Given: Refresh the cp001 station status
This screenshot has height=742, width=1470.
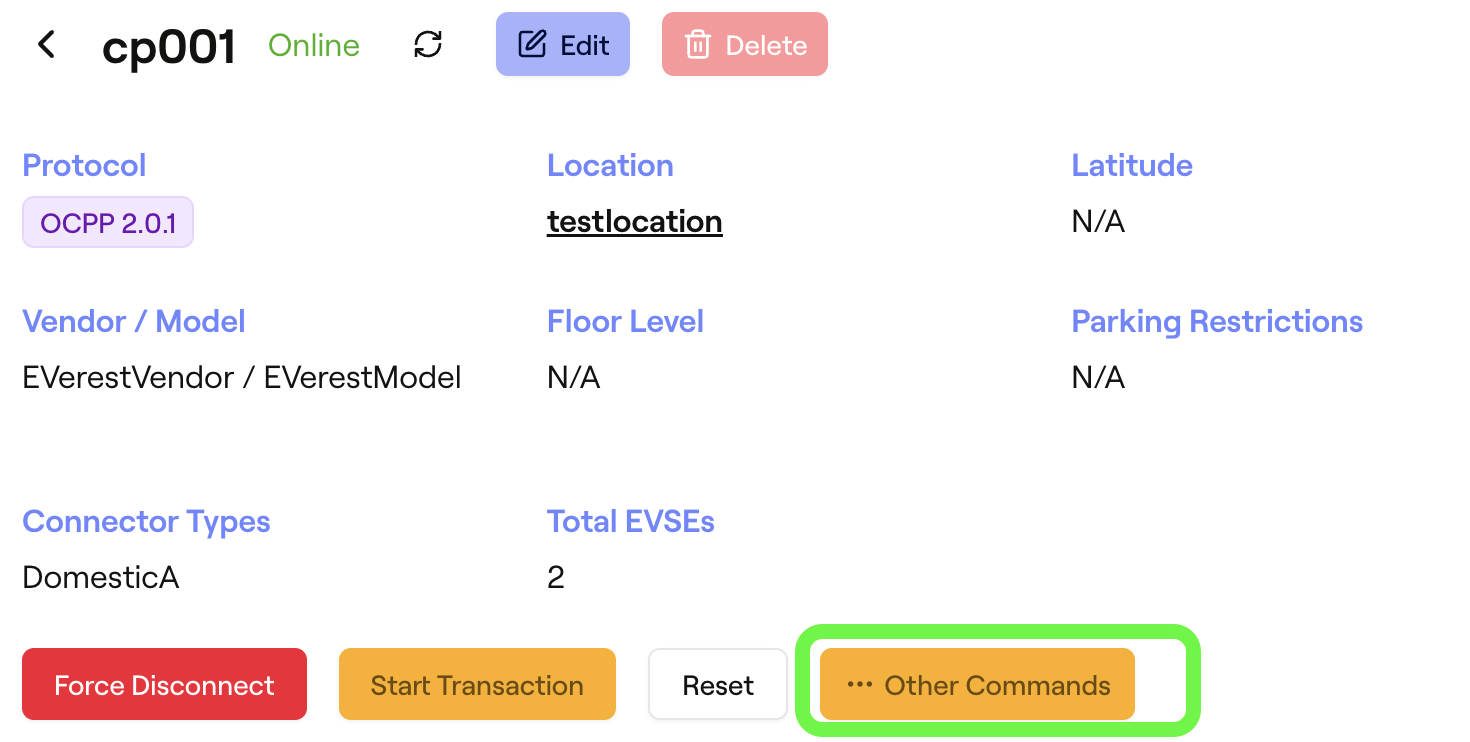Looking at the screenshot, I should tap(428, 45).
